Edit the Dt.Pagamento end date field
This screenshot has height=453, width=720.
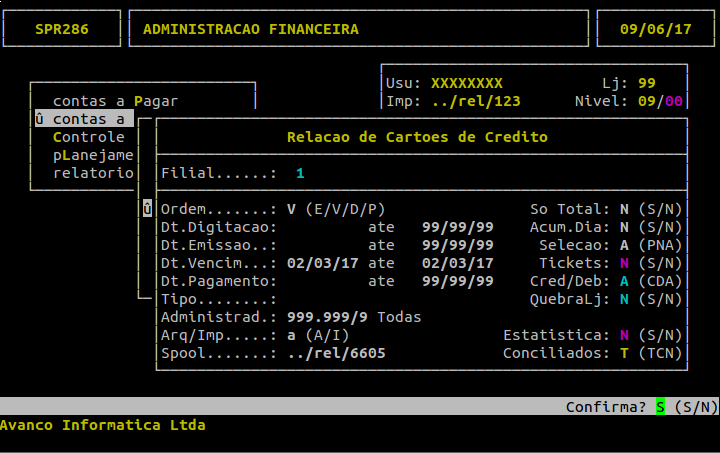click(x=457, y=281)
